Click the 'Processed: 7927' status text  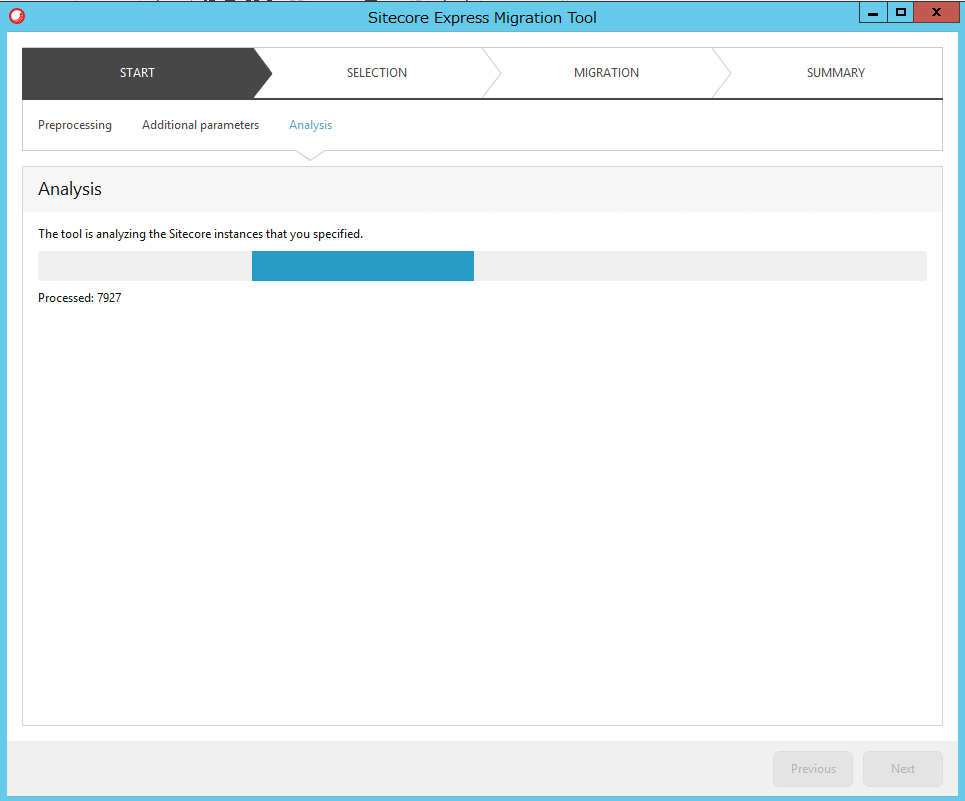coord(80,298)
